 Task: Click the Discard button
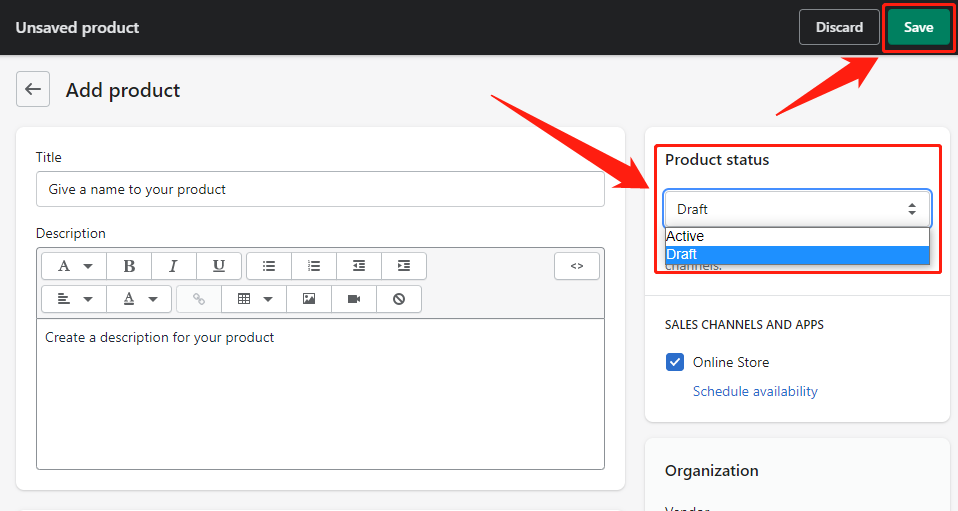(839, 28)
